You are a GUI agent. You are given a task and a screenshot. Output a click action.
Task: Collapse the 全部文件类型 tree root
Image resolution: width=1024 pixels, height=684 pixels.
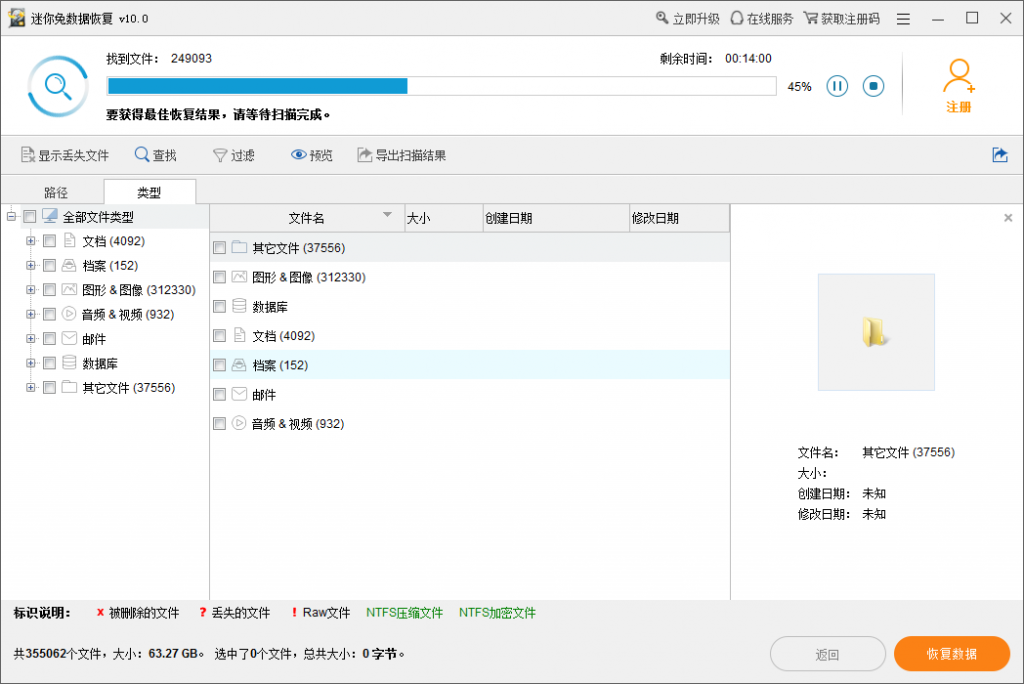[x=11, y=216]
